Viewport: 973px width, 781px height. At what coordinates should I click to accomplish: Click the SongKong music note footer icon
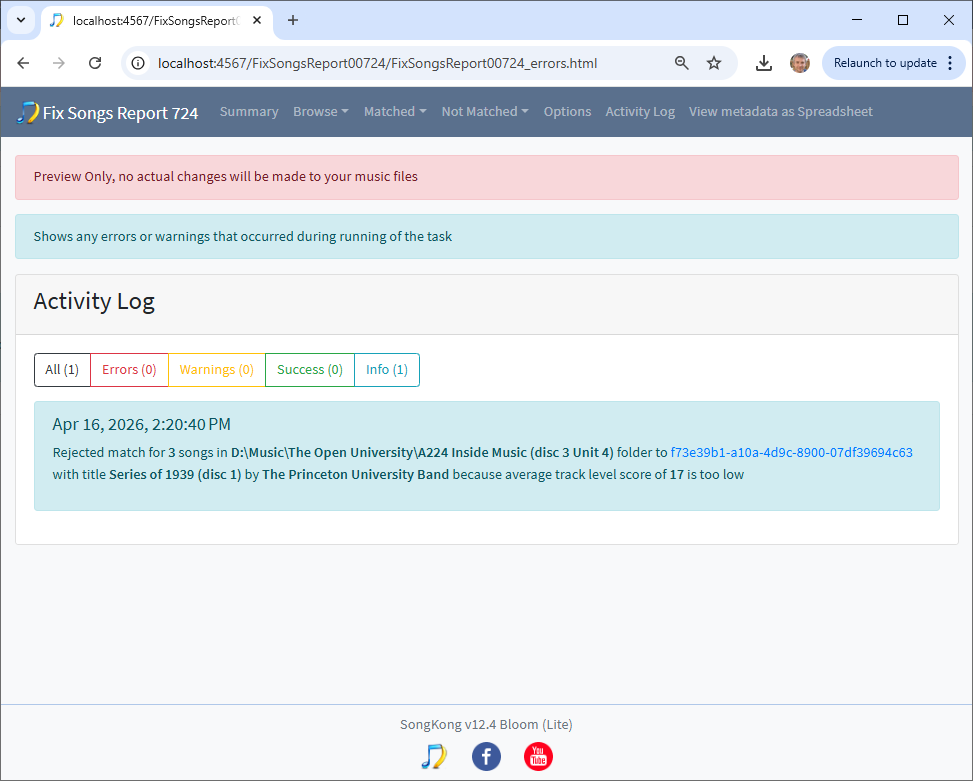(x=434, y=756)
